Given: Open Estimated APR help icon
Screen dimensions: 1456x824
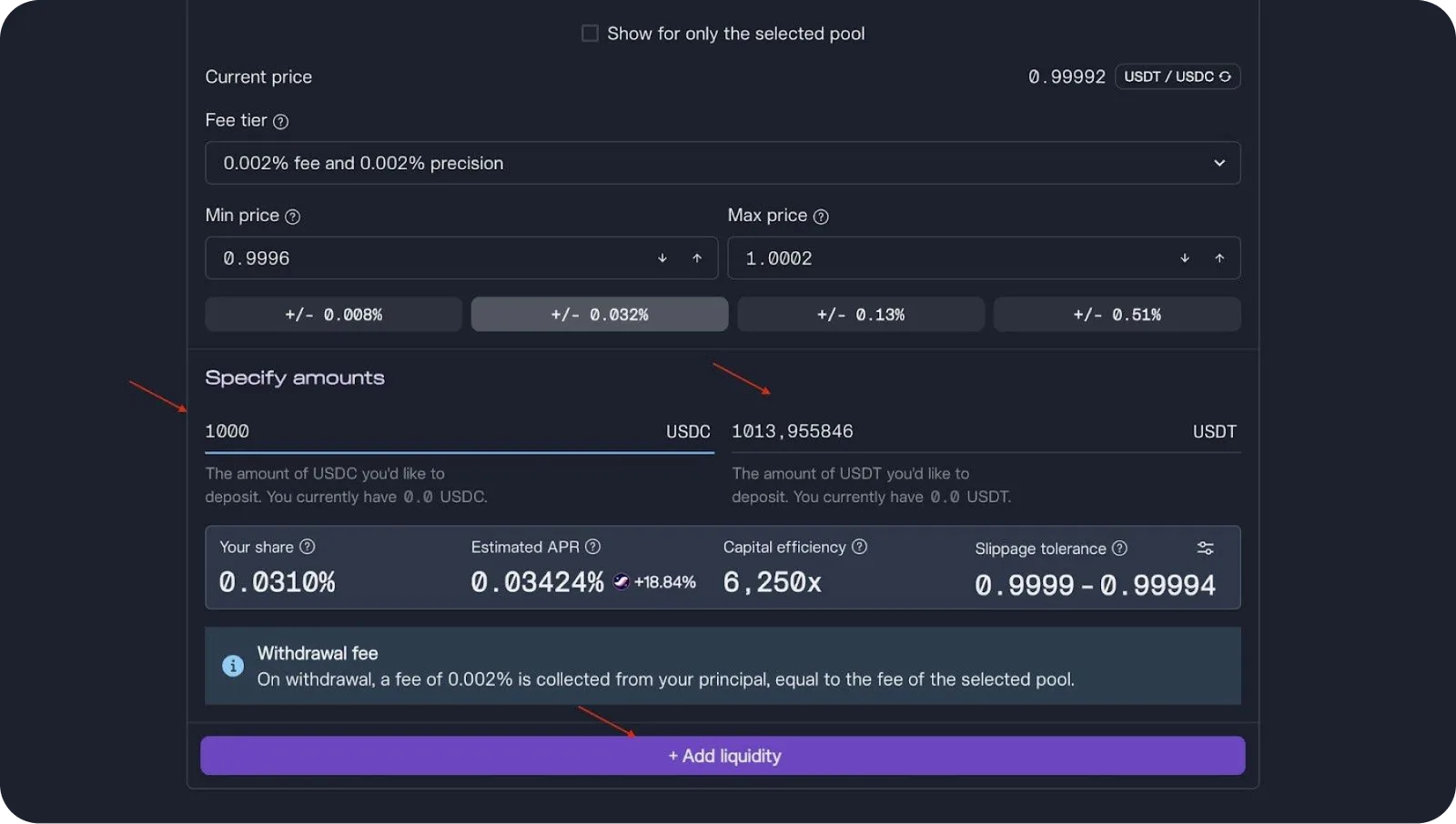Looking at the screenshot, I should (x=592, y=547).
